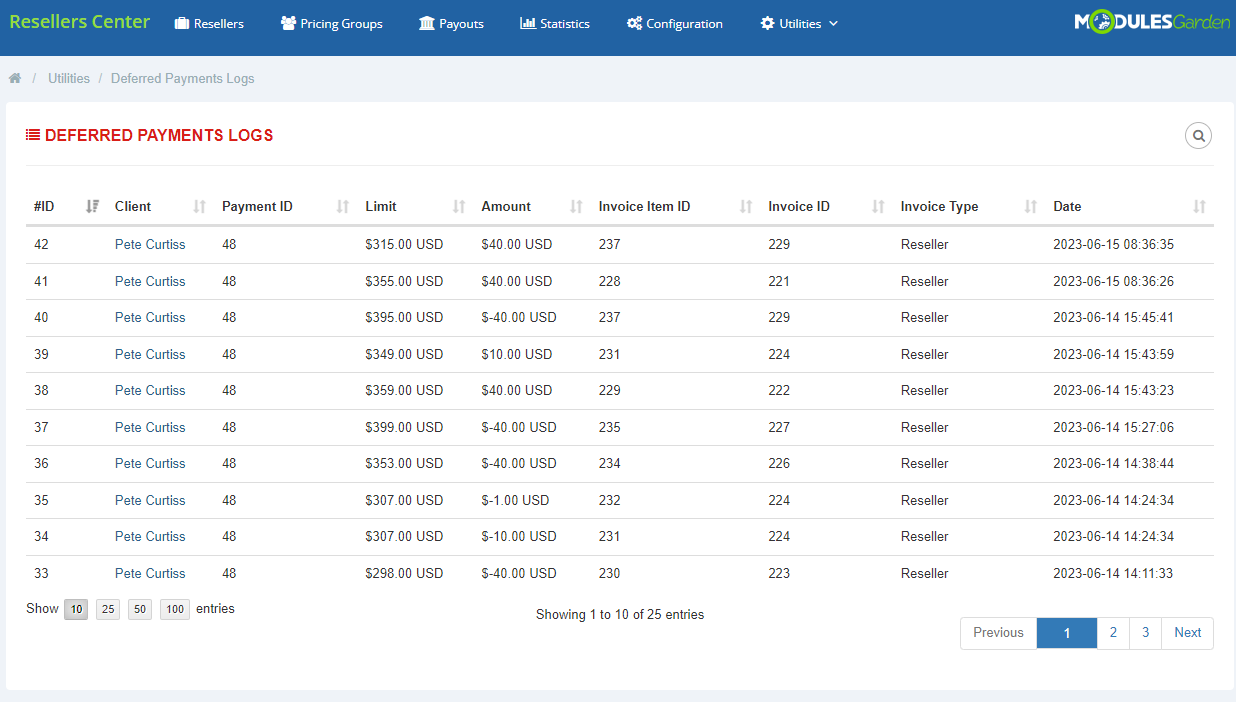Go to page 2
The height and width of the screenshot is (702, 1236).
tap(1113, 633)
